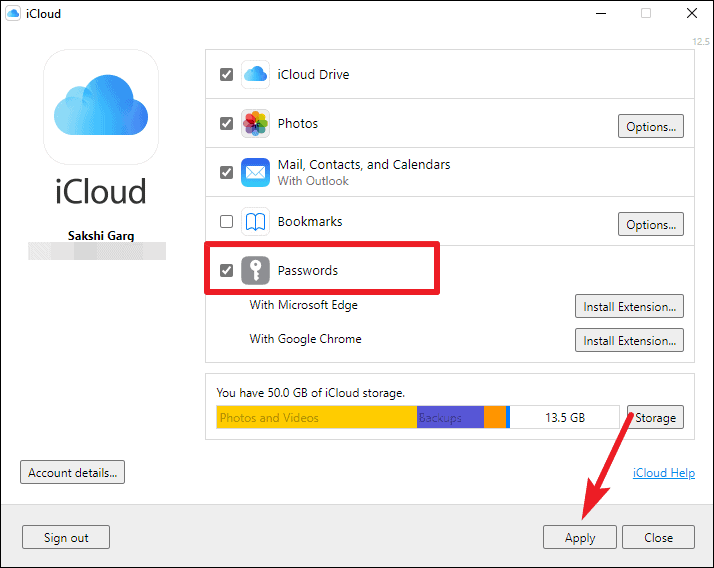This screenshot has height=568, width=714.
Task: Uncheck the iCloud Drive checkbox
Action: [x=226, y=74]
